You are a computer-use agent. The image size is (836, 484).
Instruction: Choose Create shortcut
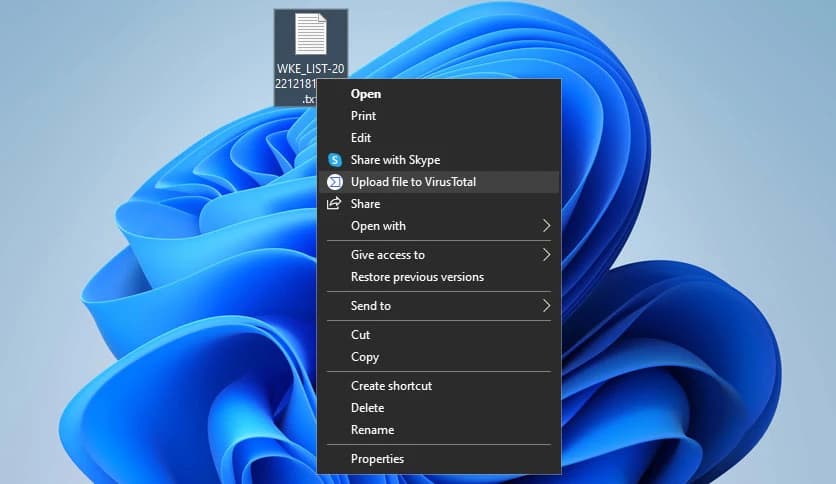pos(391,386)
